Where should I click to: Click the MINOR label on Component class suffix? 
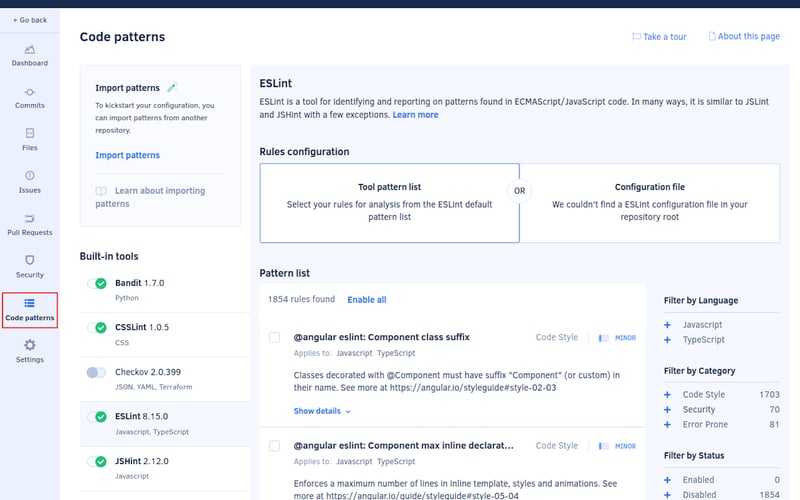(625, 338)
